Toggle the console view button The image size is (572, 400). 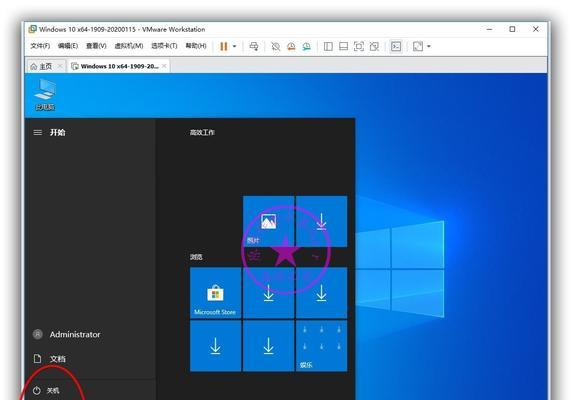point(396,46)
